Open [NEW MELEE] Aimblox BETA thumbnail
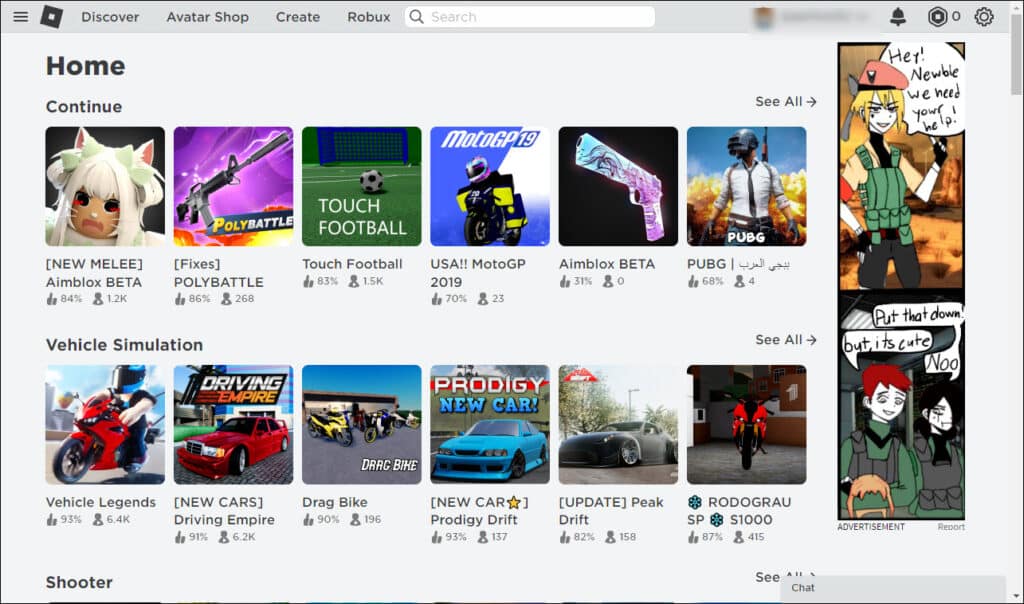 tap(105, 186)
